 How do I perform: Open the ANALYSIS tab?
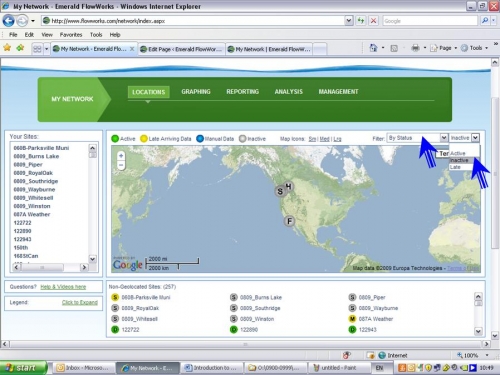(x=289, y=92)
